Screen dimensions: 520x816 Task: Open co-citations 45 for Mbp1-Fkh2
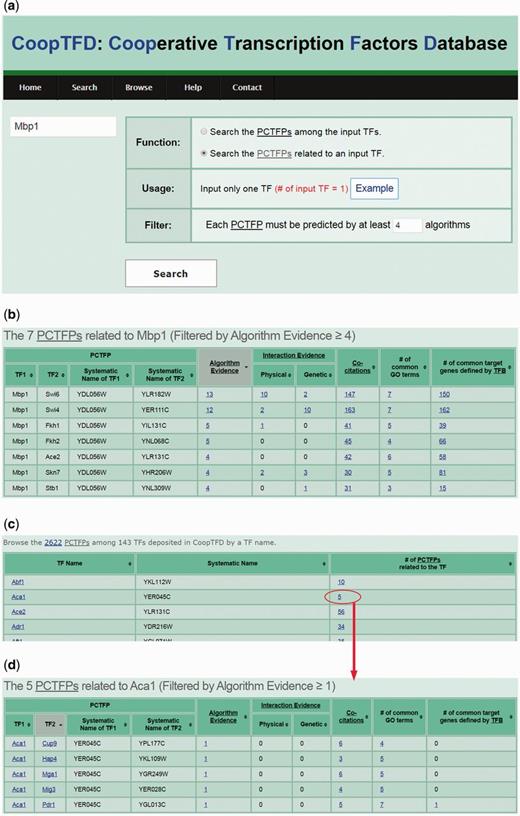(x=348, y=441)
